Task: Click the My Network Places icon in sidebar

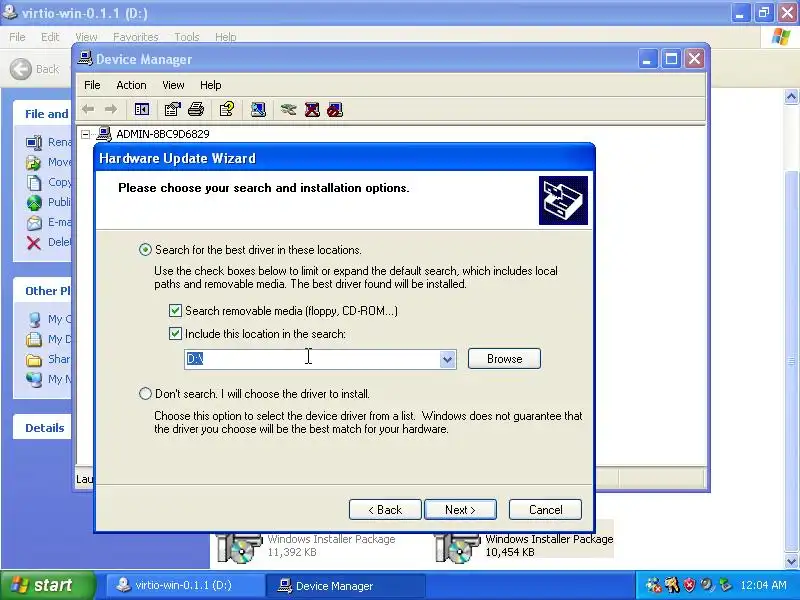Action: tap(34, 380)
